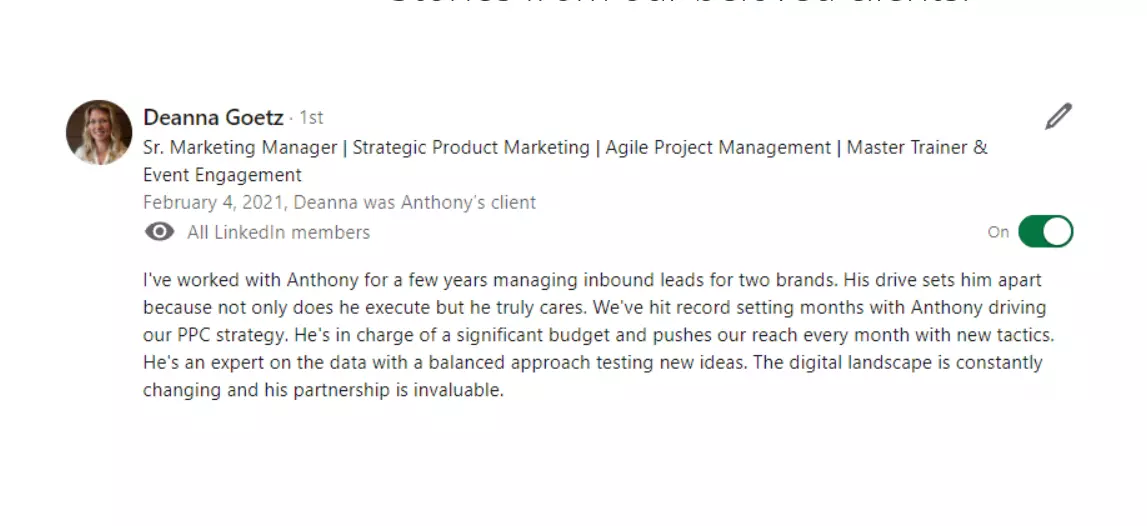Click the line starting "I've worked with Anthony"
The image size is (1147, 526).
[592, 280]
